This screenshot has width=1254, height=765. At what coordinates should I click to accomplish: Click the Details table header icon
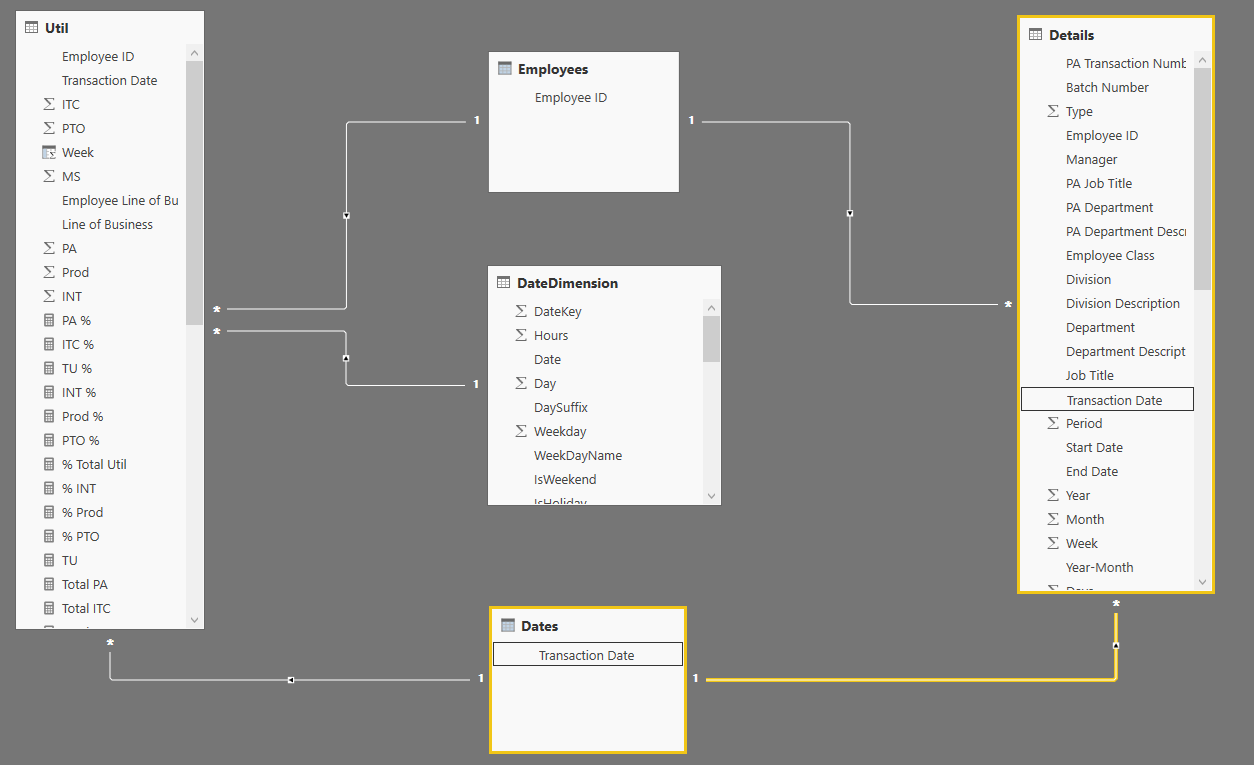point(1035,35)
